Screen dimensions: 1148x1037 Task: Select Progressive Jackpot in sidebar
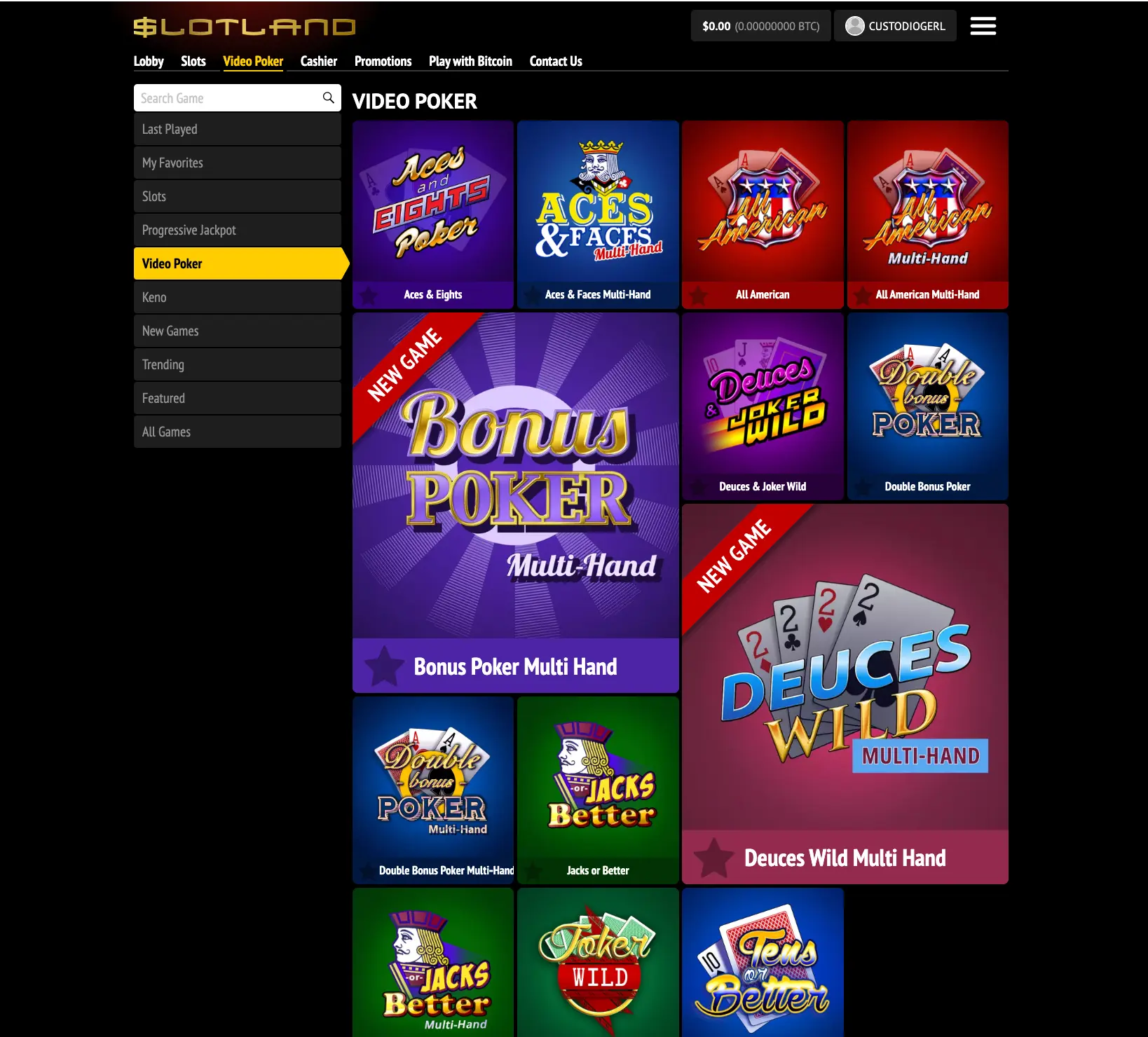[x=238, y=230]
